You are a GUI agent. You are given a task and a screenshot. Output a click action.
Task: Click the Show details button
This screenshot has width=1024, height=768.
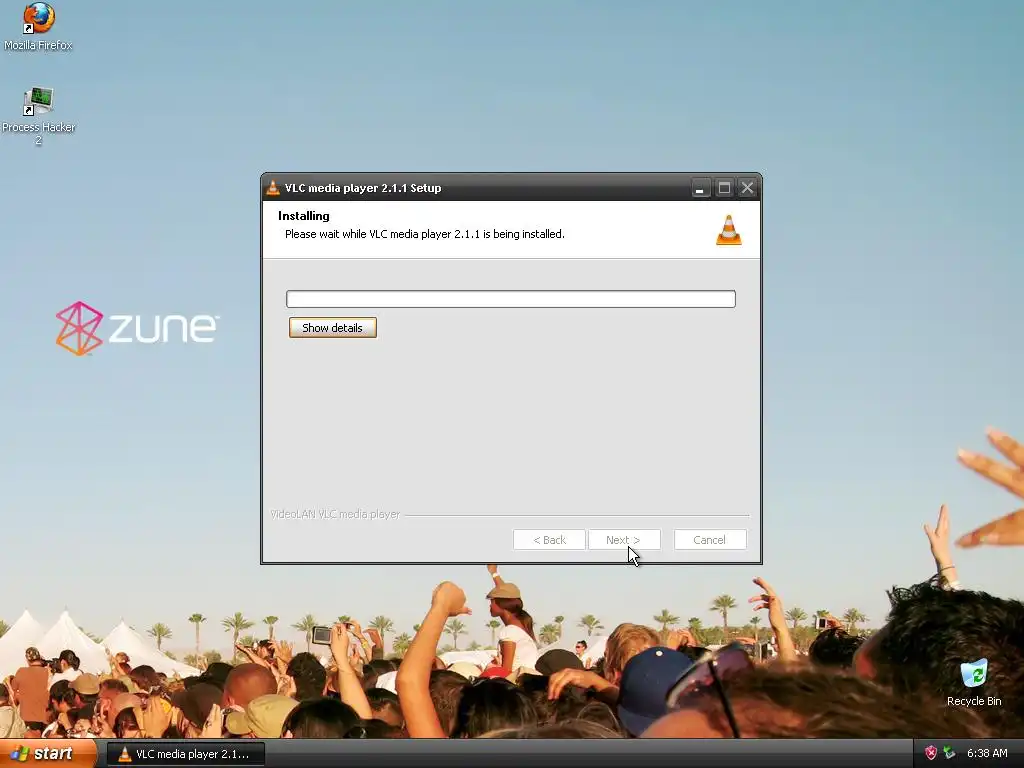pos(332,328)
